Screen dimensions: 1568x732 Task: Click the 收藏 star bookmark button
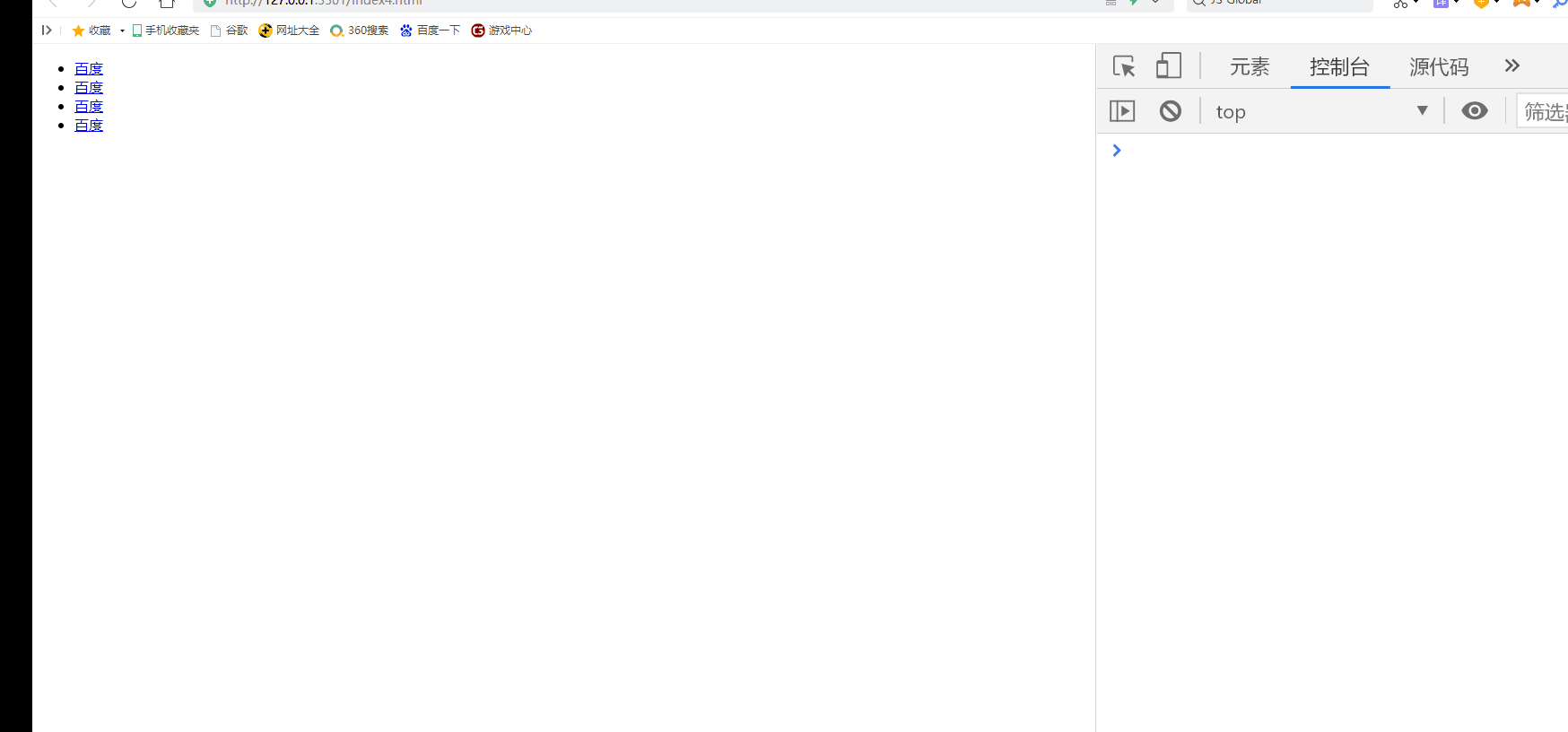coord(91,30)
